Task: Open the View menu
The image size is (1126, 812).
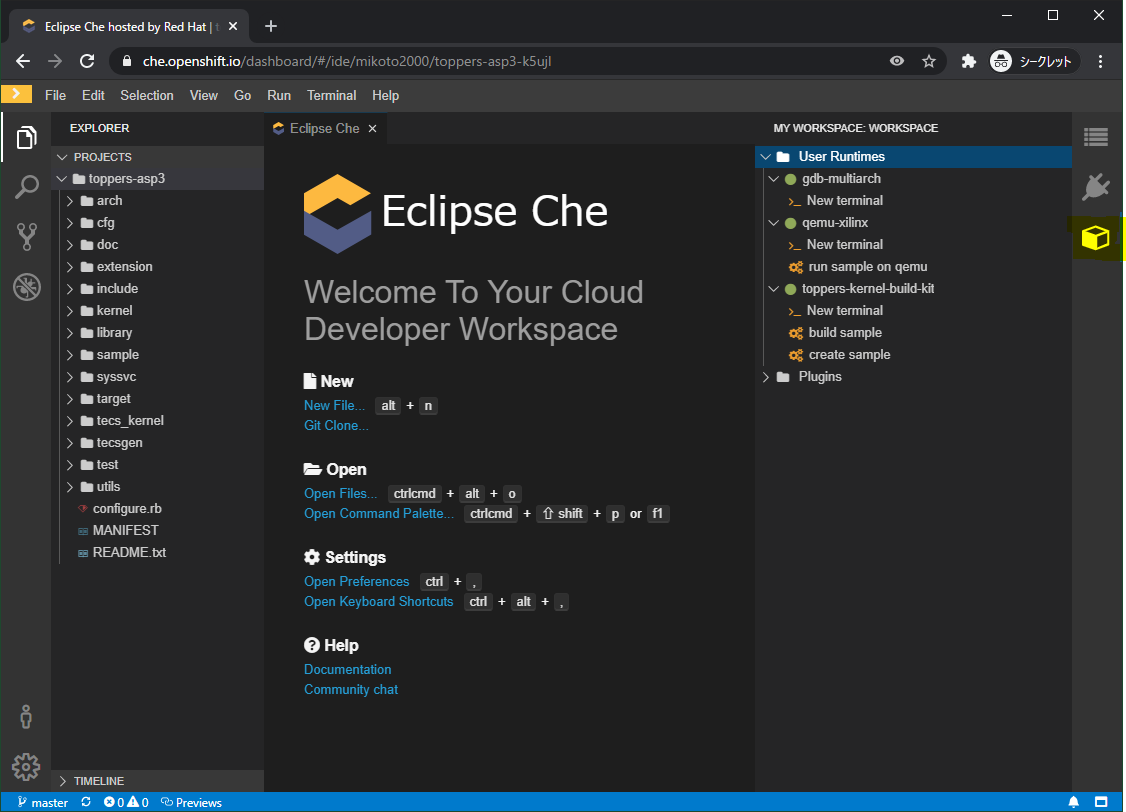Action: [203, 95]
